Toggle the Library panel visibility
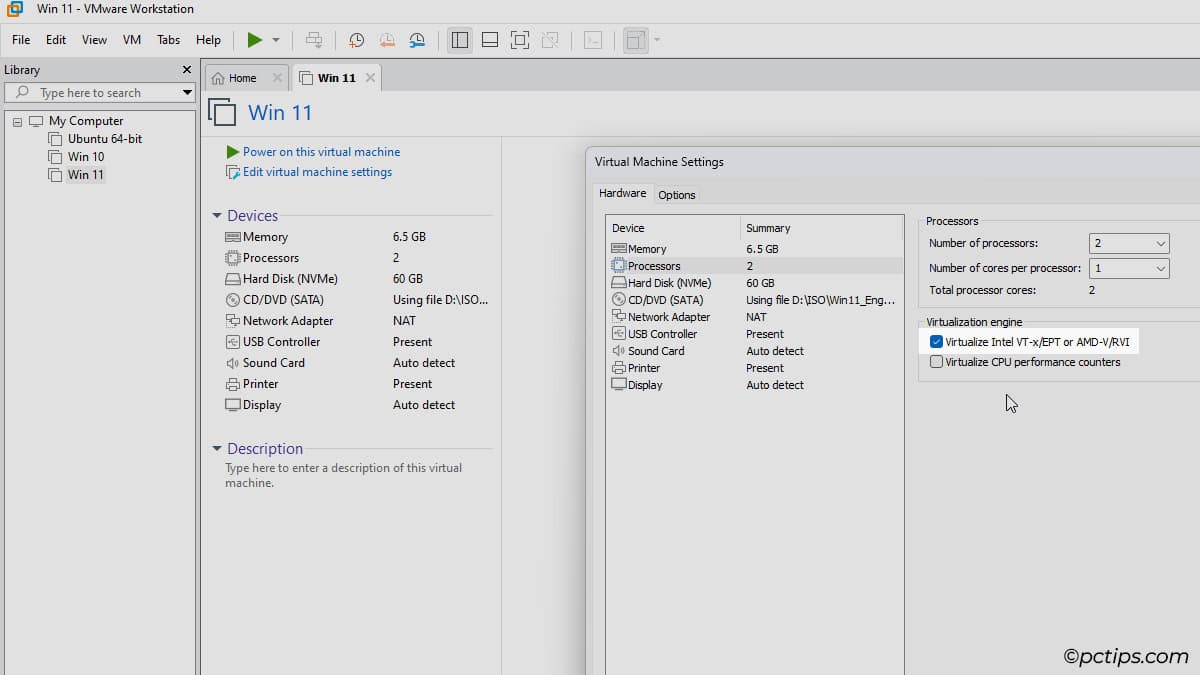Viewport: 1200px width, 675px height. click(459, 40)
